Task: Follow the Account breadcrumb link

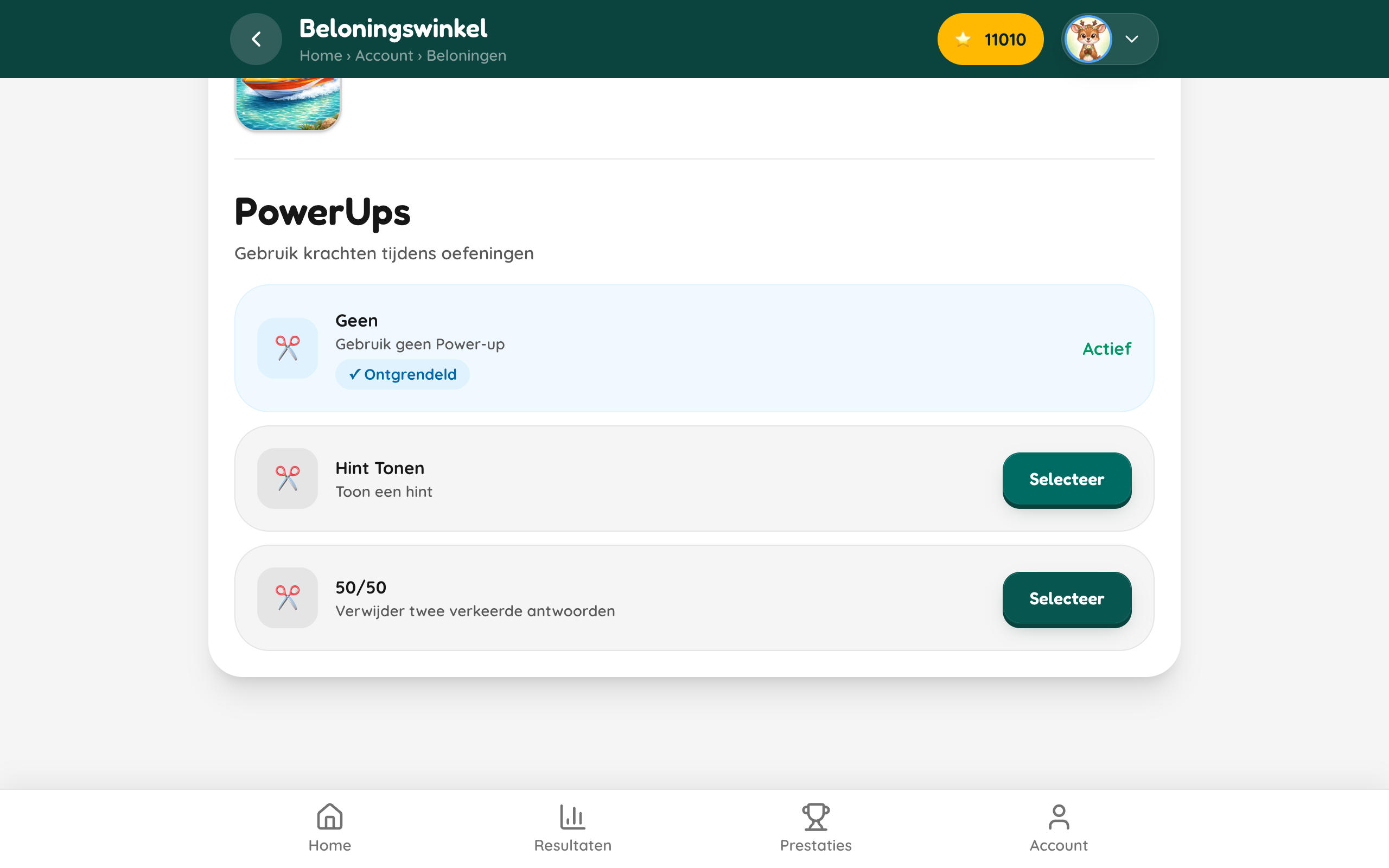Action: 384,56
